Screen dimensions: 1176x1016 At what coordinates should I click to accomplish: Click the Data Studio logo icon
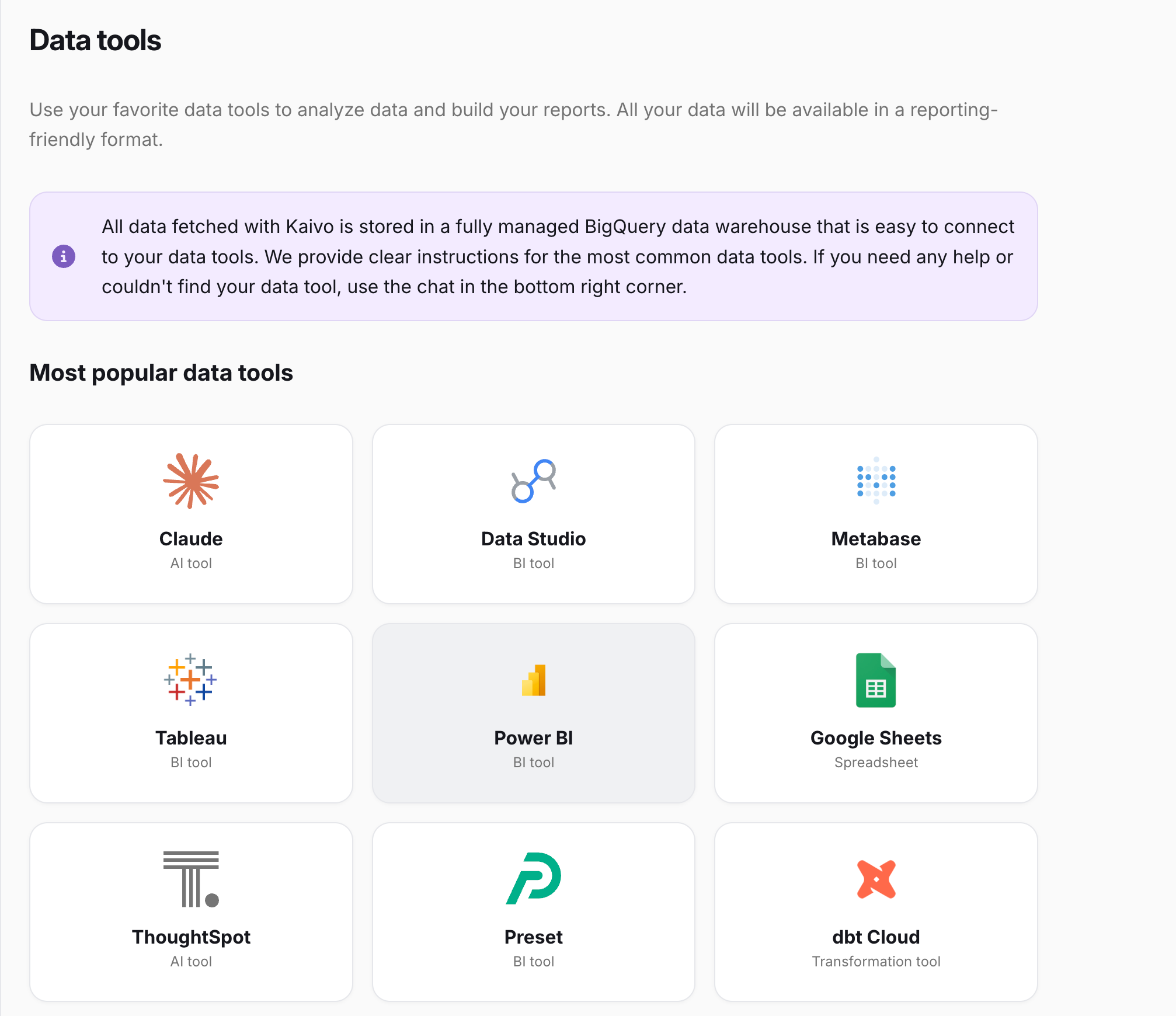(534, 481)
